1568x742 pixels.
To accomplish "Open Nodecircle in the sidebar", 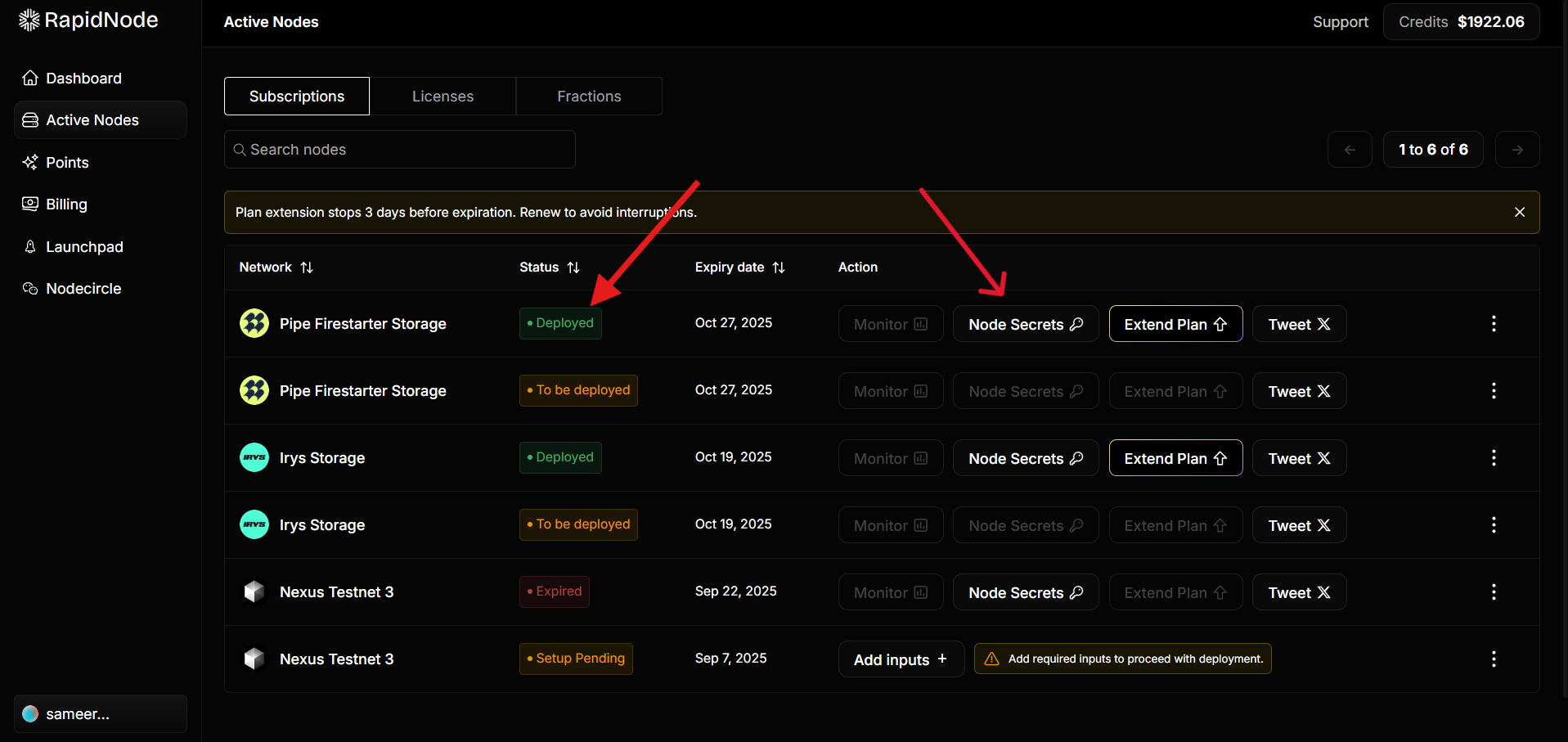I will (83, 289).
